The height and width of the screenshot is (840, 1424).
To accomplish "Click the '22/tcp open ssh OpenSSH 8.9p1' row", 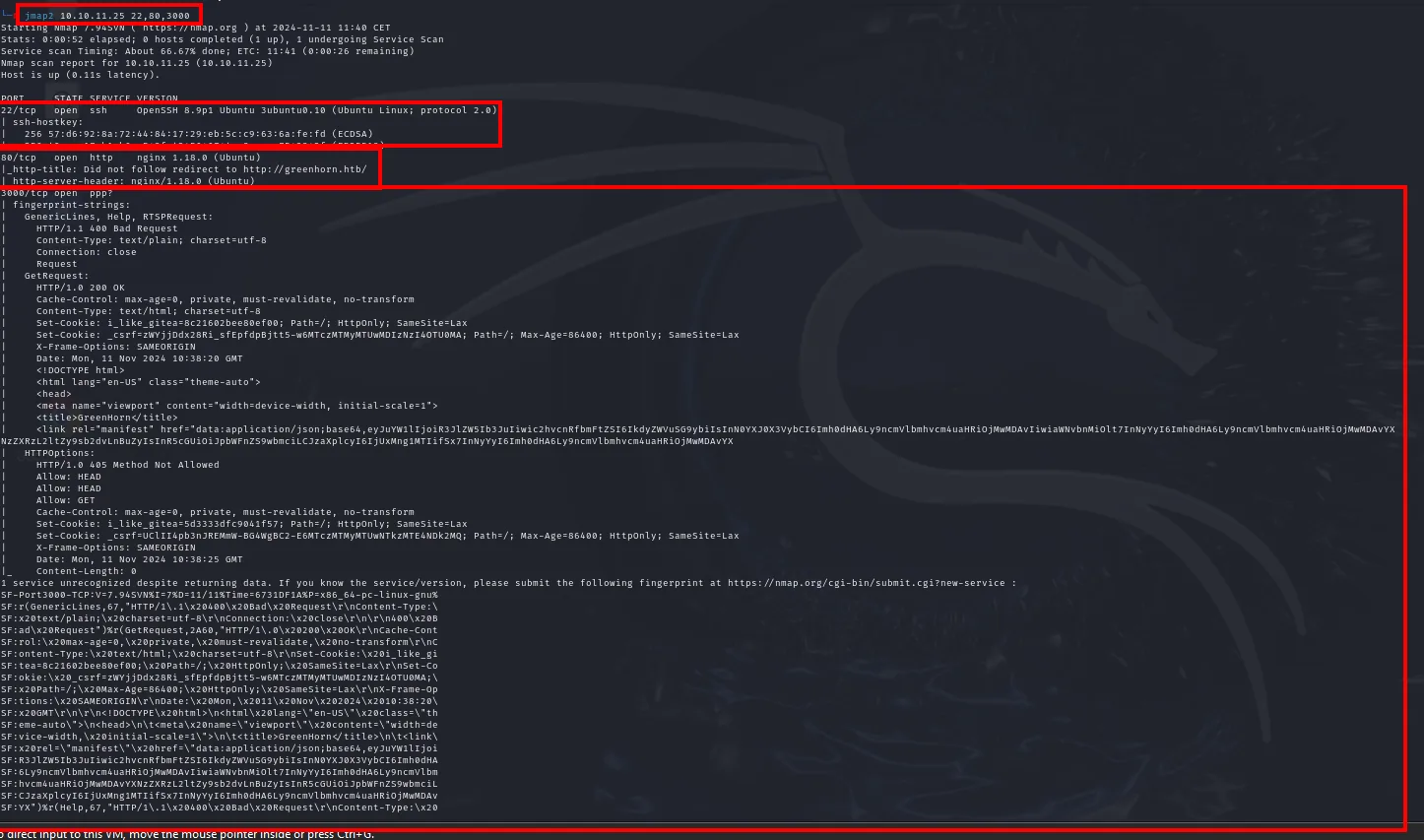I will 249,110.
